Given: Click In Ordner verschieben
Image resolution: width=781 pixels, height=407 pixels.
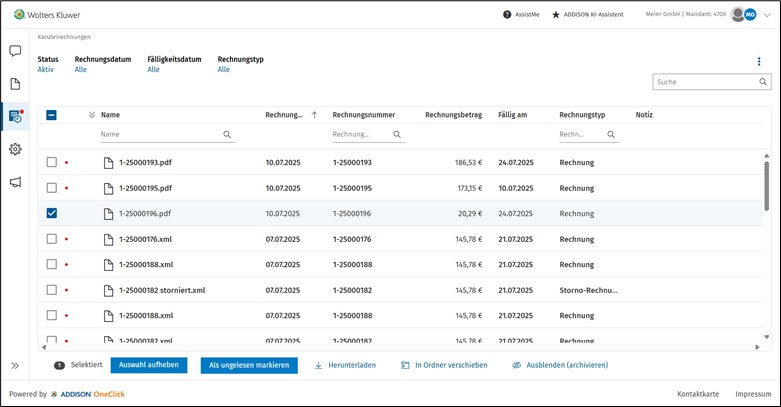Looking at the screenshot, I should [444, 365].
